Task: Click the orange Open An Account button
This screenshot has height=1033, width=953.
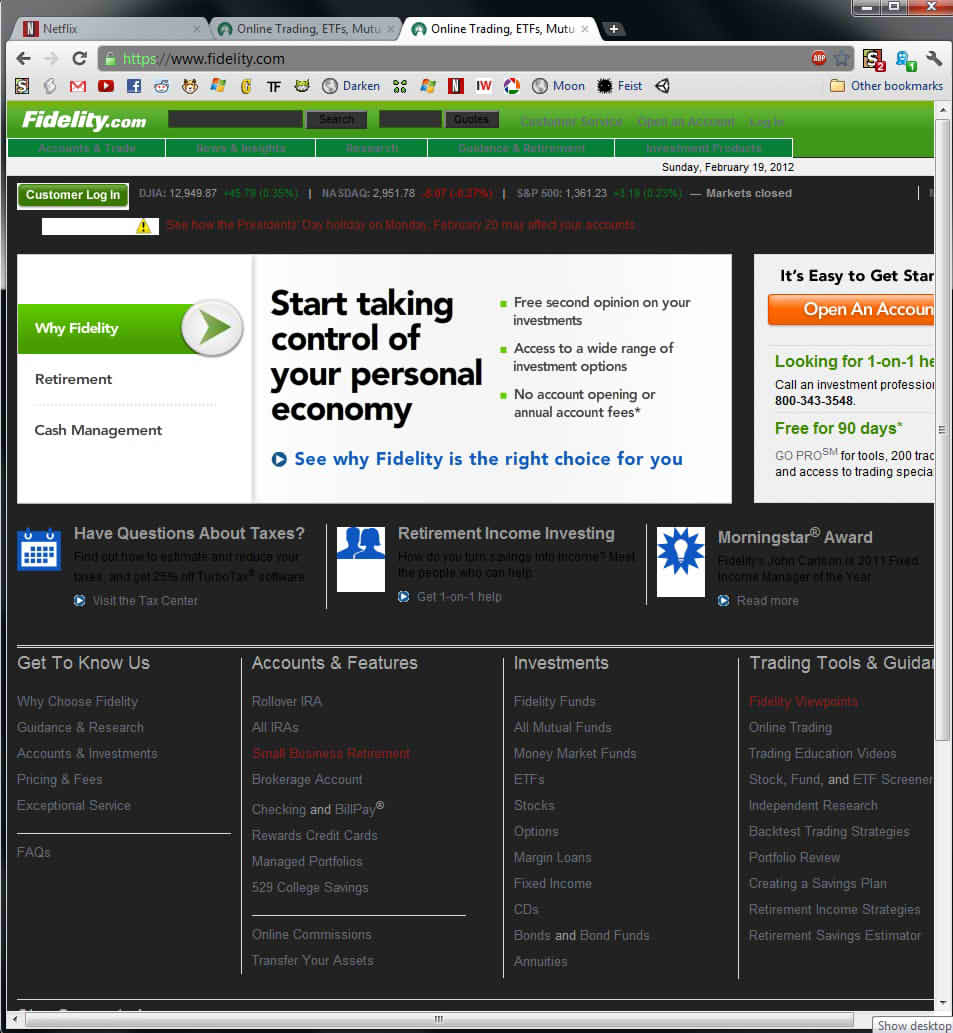Action: pyautogui.click(x=852, y=309)
